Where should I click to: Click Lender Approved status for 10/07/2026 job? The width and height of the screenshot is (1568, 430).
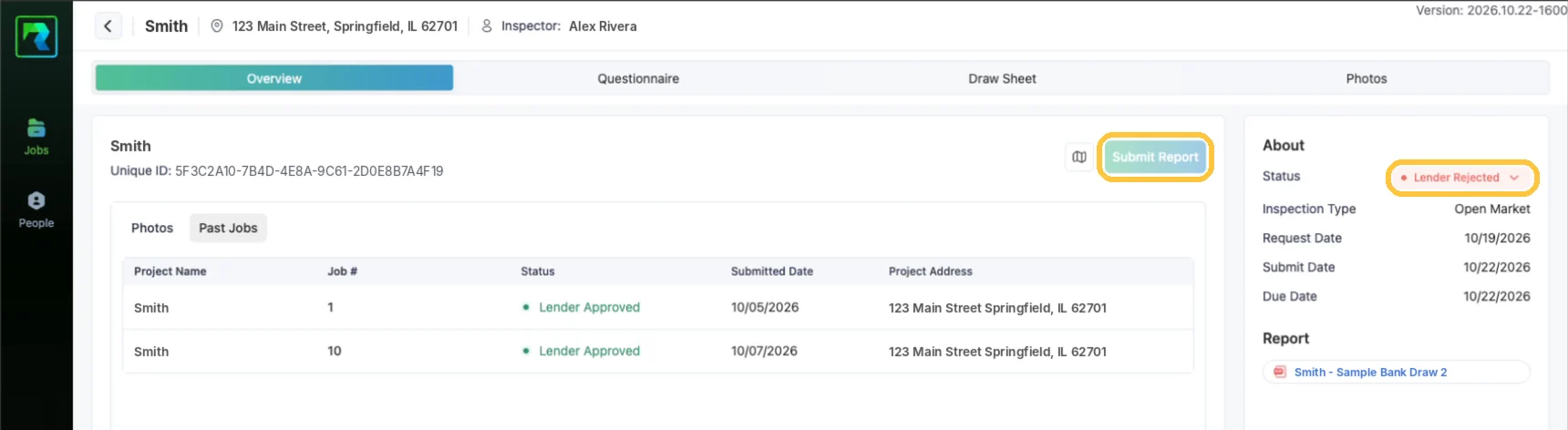(581, 351)
